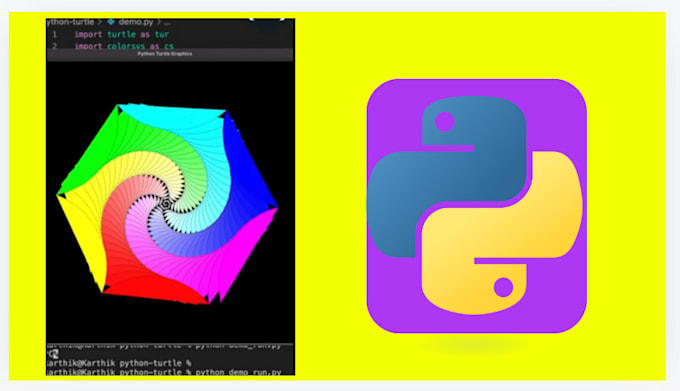Image resolution: width=680 pixels, height=391 pixels.
Task: Expand the demo.py breadcrumb entry
Action: (x=136, y=22)
